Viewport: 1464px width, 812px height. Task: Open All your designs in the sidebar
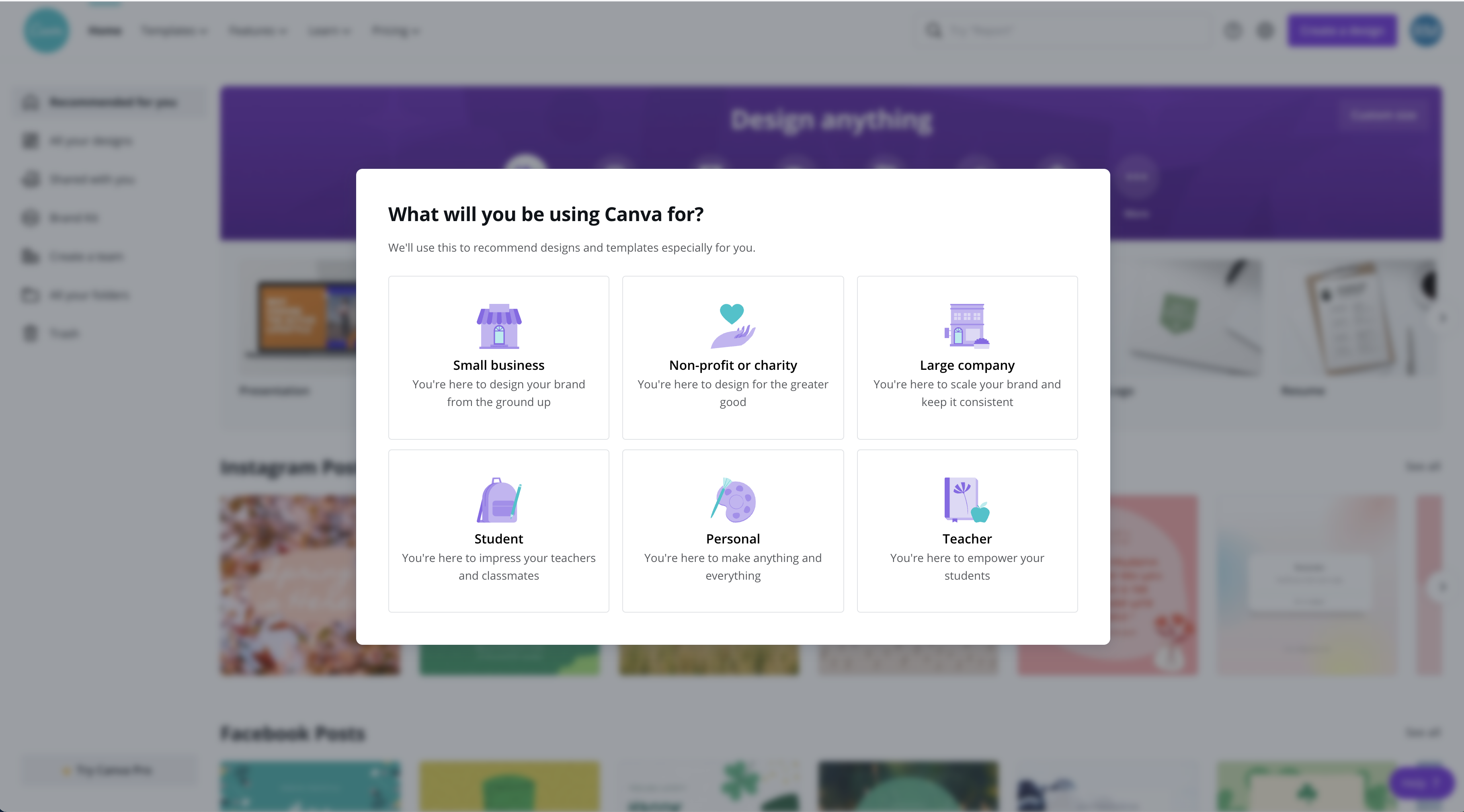pos(109,140)
